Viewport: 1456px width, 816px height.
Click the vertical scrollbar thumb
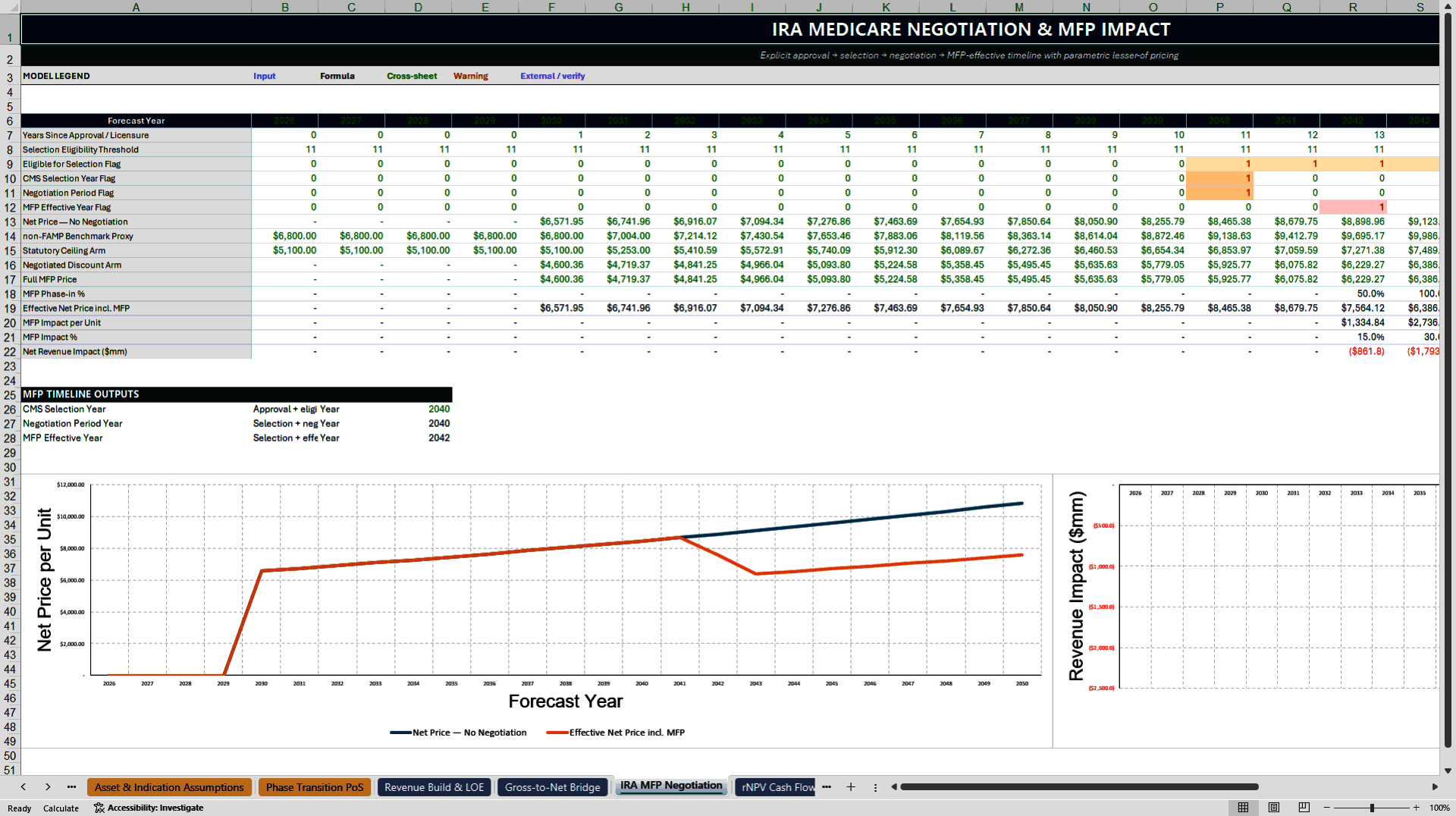pyautogui.click(x=1448, y=379)
